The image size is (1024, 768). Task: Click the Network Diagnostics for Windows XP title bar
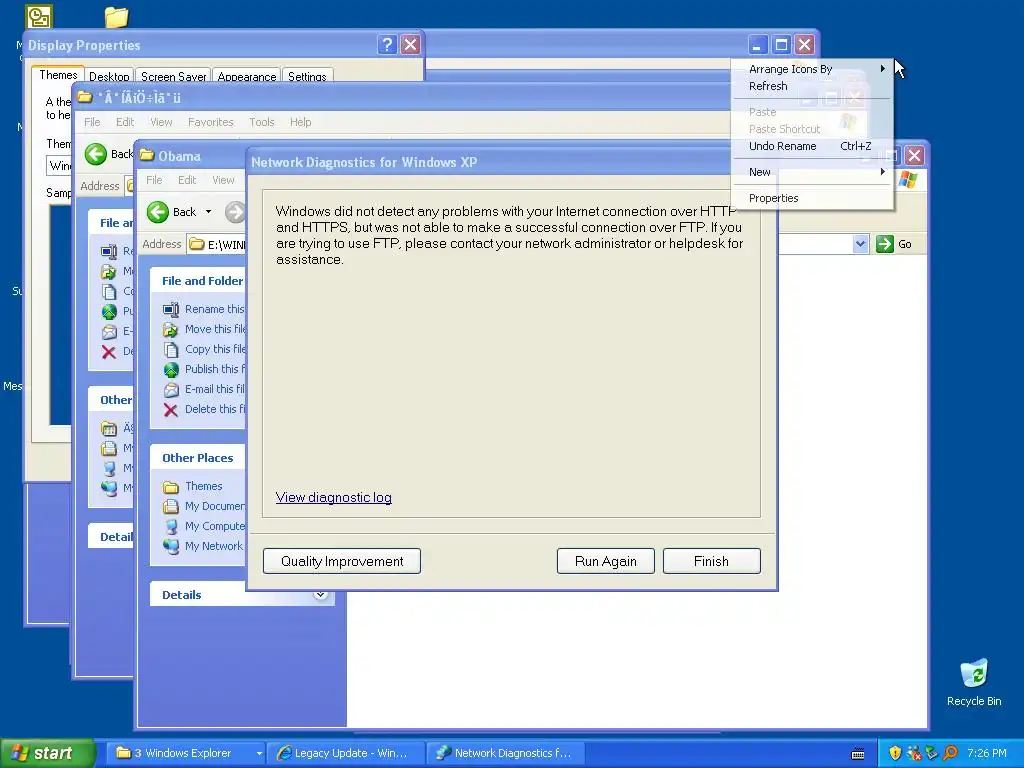click(x=490, y=162)
